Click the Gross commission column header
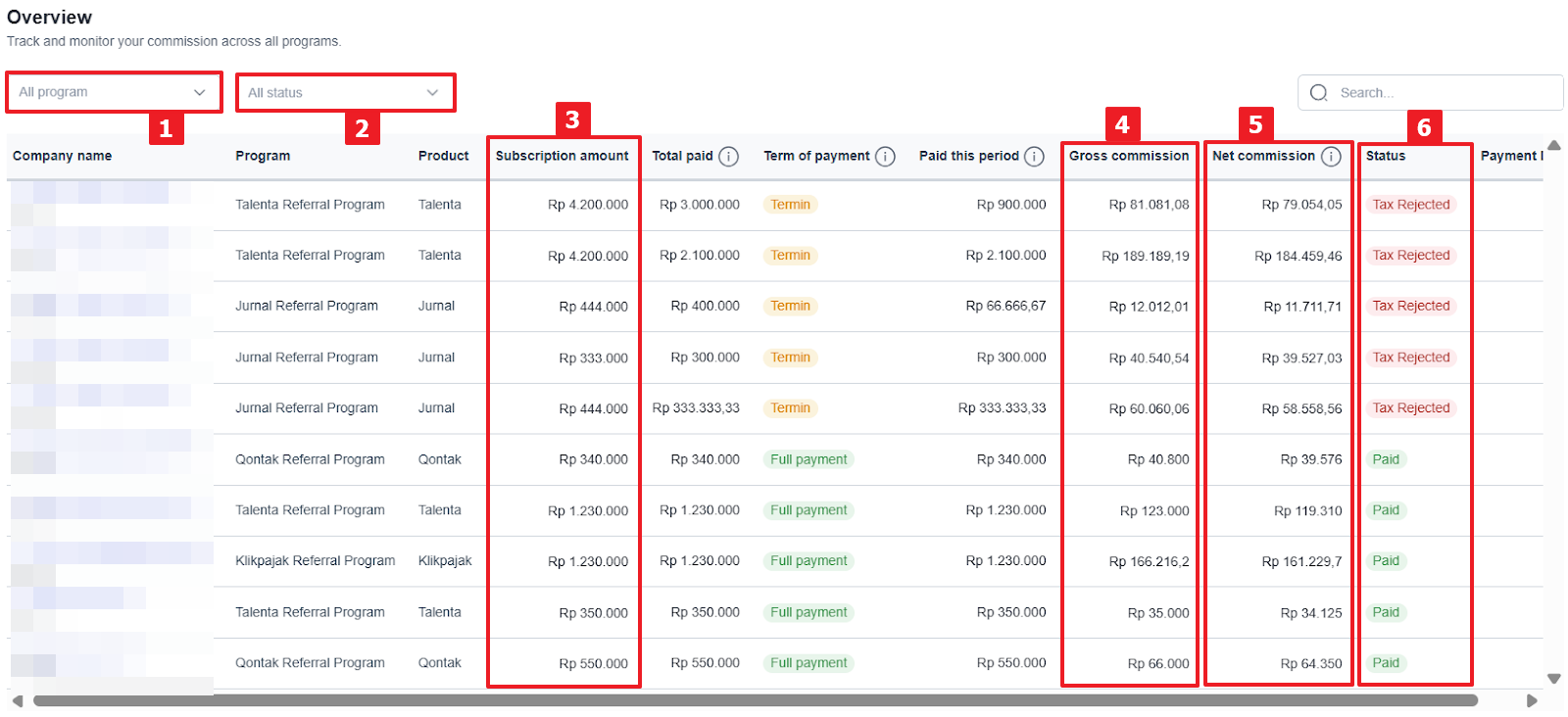The image size is (1568, 717). pos(1128,156)
